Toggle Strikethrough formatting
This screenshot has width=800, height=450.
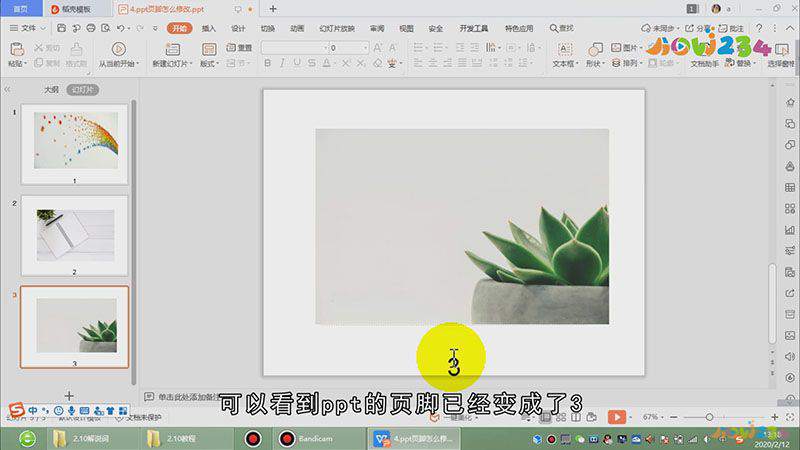311,63
